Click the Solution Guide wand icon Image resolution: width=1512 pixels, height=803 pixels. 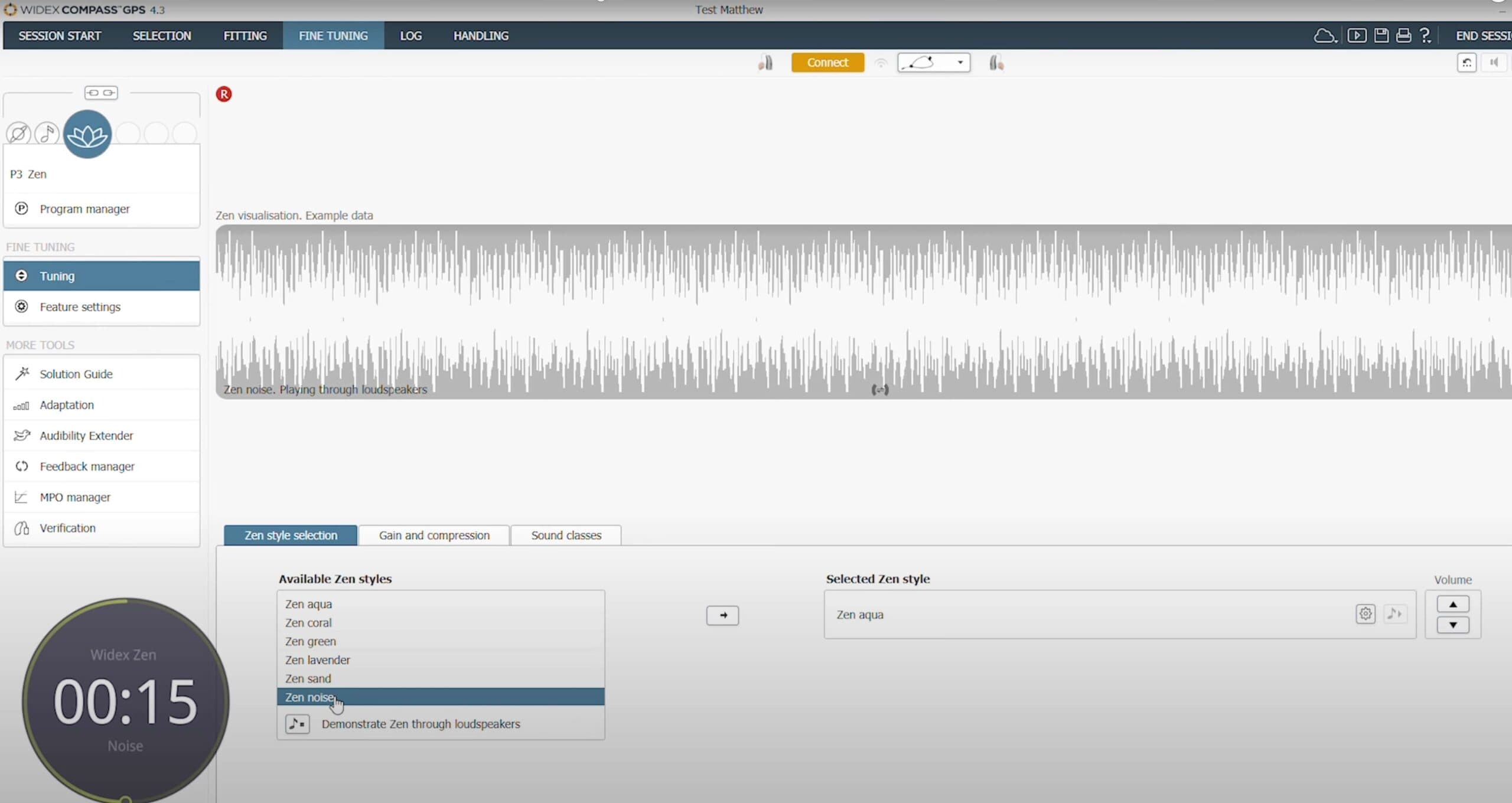22,374
